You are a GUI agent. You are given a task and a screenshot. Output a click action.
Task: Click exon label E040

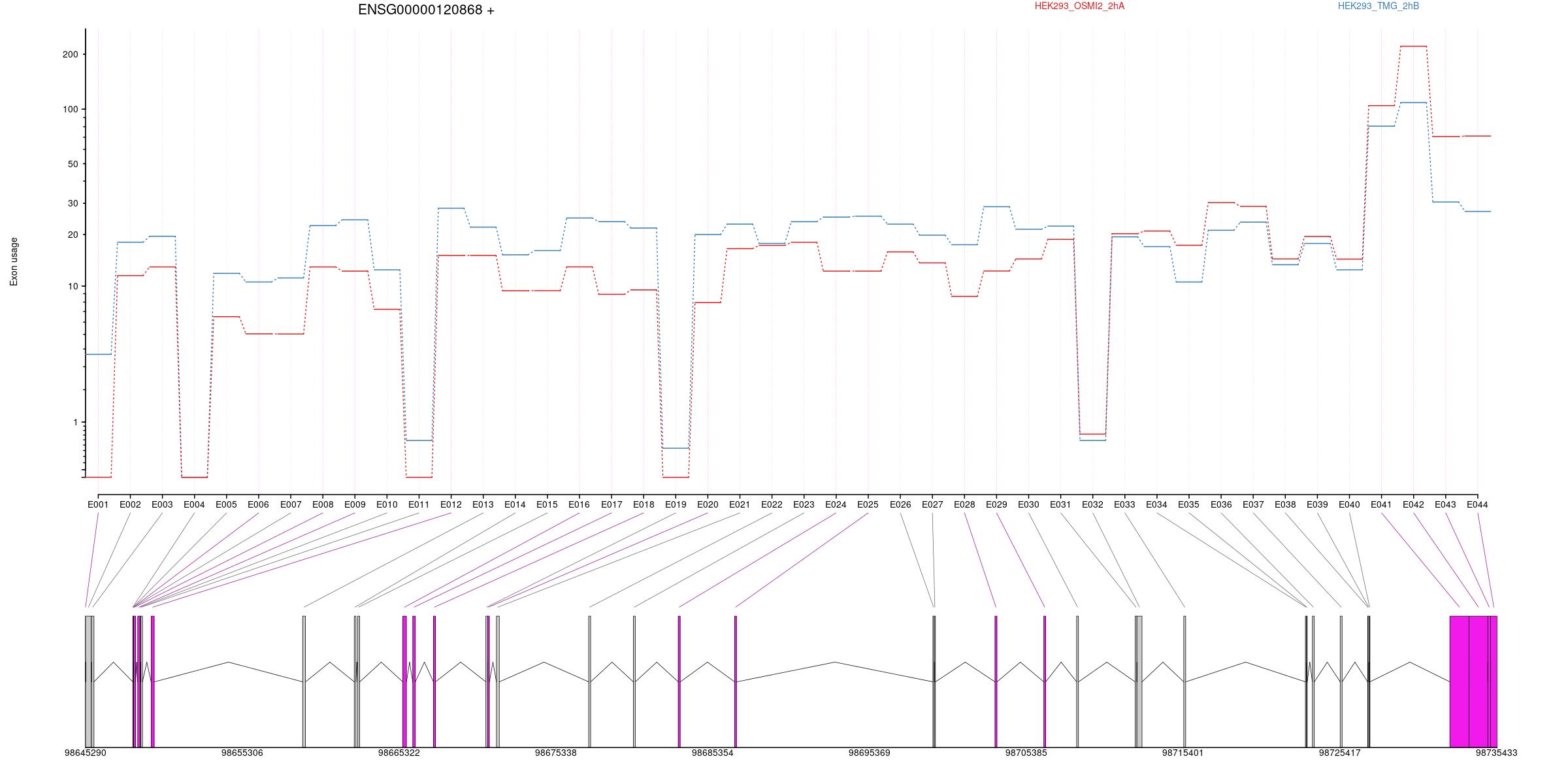point(1349,504)
